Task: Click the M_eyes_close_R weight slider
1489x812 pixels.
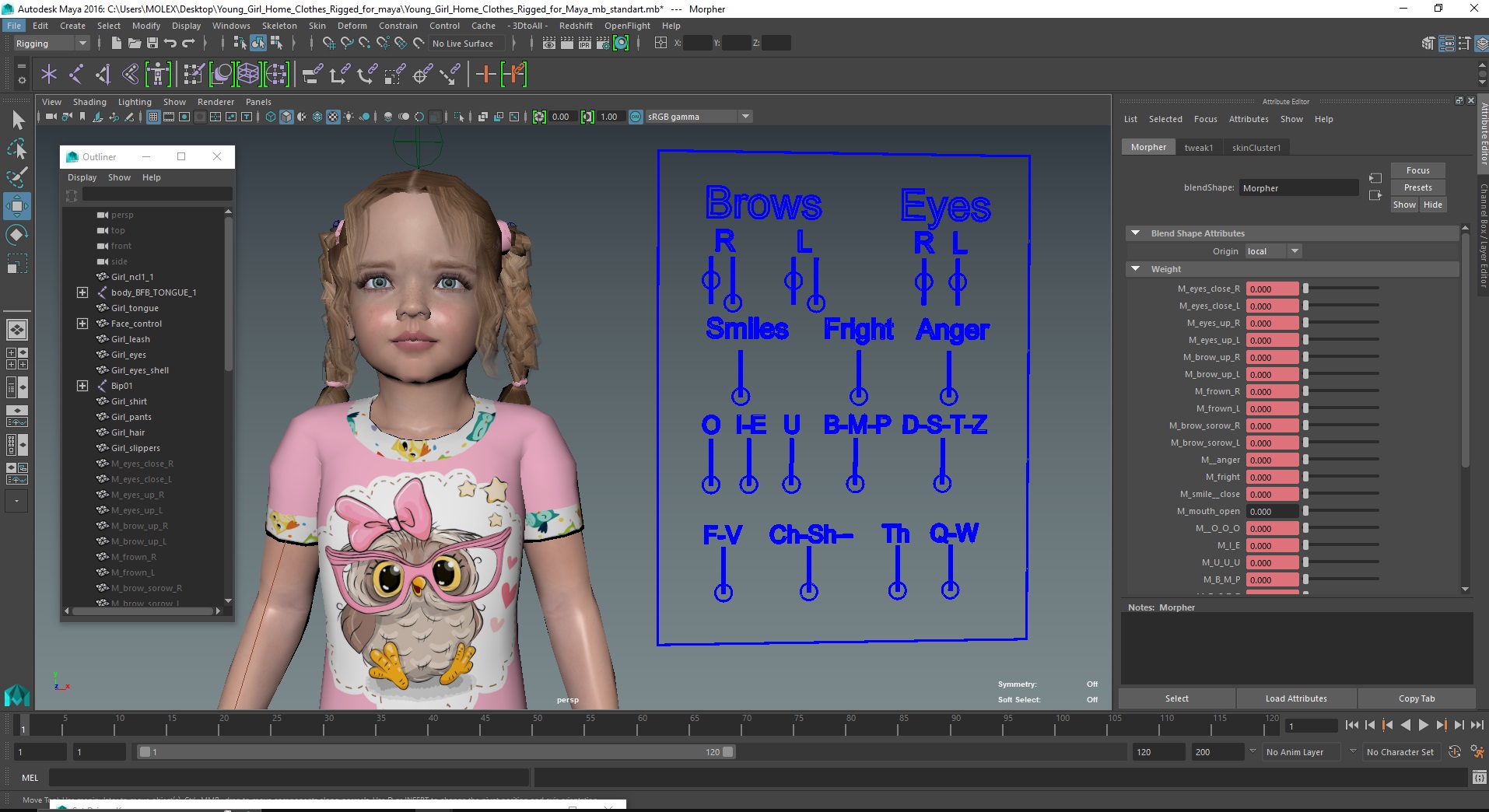Action: (1341, 289)
